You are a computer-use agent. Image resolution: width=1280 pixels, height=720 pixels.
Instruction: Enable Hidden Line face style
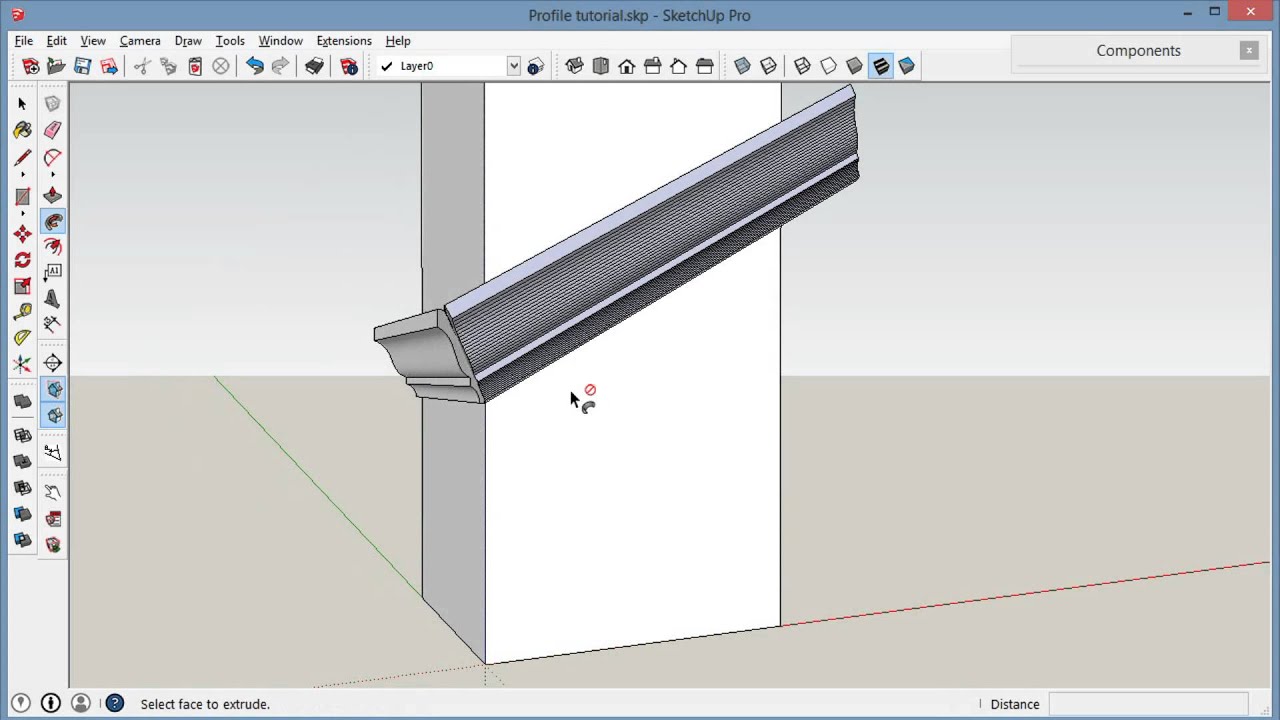coord(828,66)
